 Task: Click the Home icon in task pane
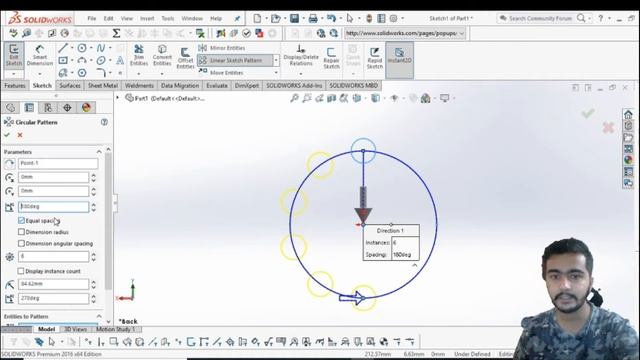click(628, 114)
